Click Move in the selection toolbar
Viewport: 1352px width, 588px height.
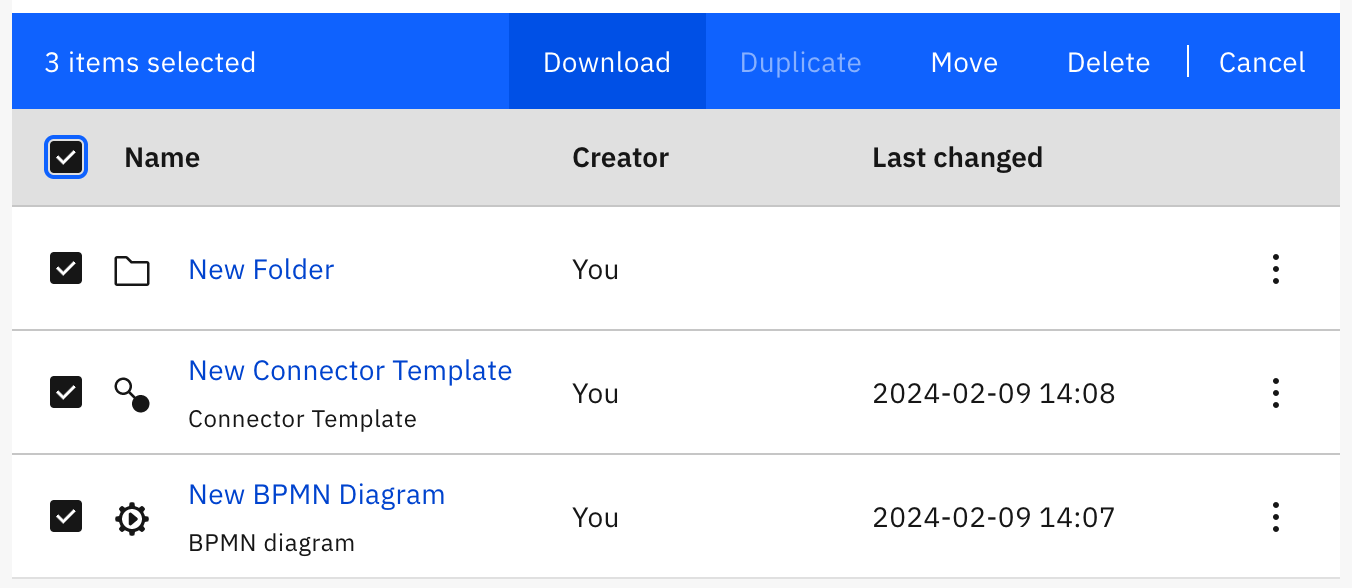tap(963, 61)
